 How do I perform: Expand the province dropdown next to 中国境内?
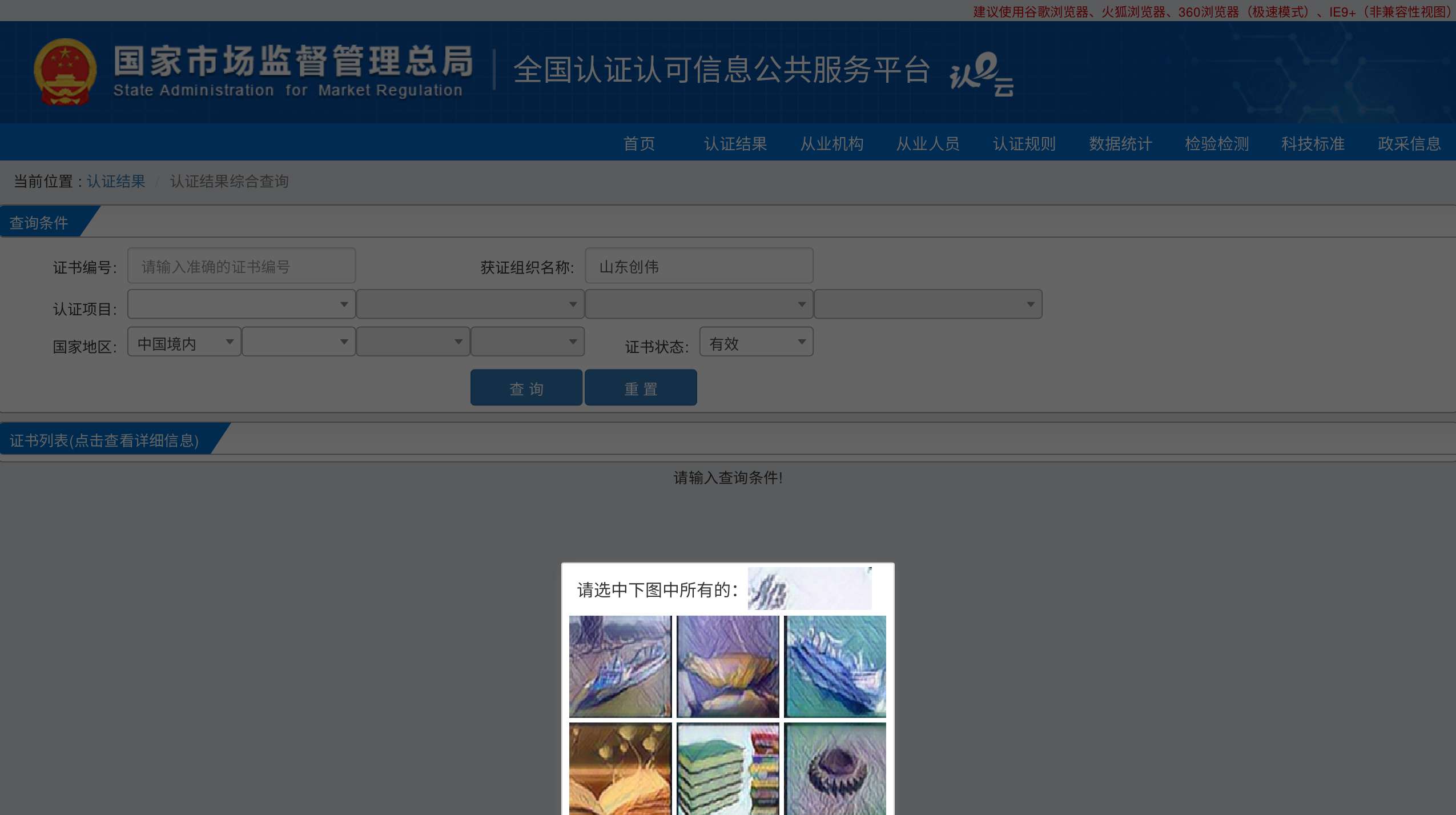tap(298, 342)
